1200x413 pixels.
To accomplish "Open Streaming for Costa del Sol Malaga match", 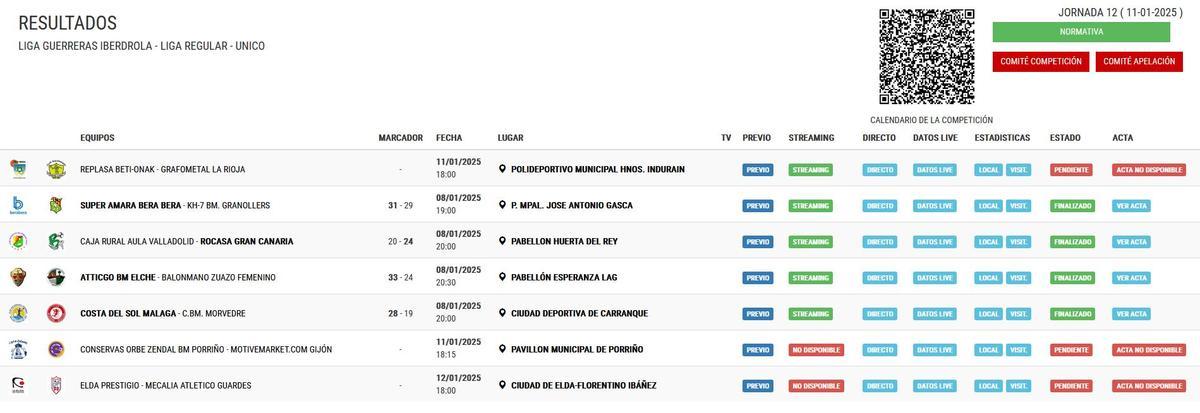I will [810, 314].
